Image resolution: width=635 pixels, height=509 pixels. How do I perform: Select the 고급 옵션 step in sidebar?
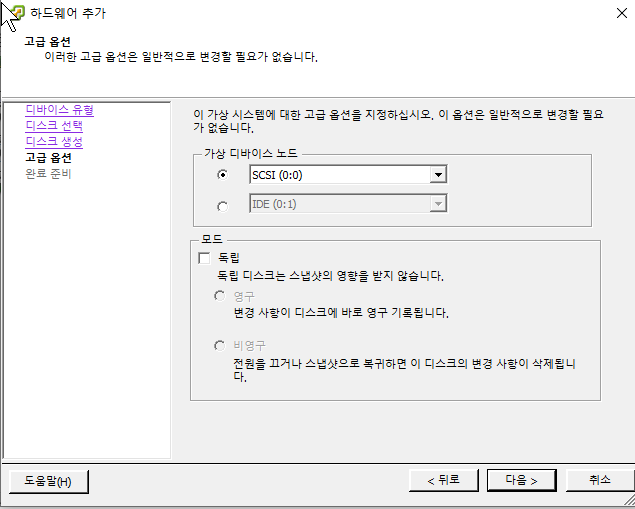pos(48,158)
